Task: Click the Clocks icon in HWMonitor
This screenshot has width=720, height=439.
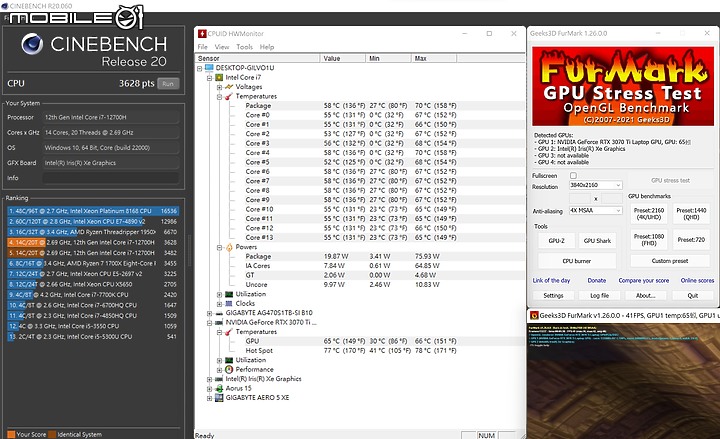Action: (x=229, y=304)
